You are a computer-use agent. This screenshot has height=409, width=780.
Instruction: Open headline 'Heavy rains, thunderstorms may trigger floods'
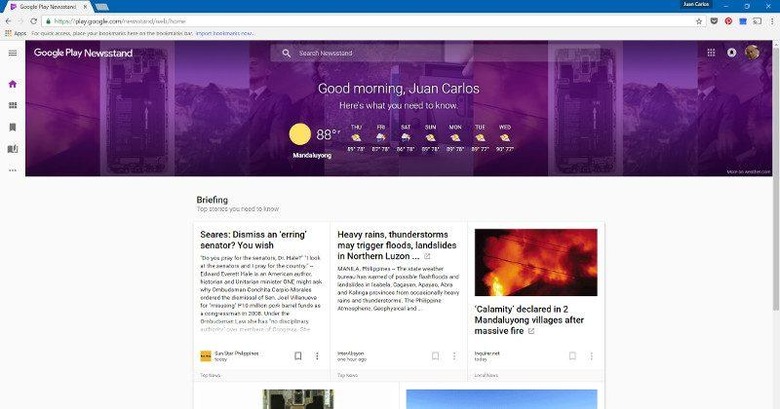click(396, 245)
